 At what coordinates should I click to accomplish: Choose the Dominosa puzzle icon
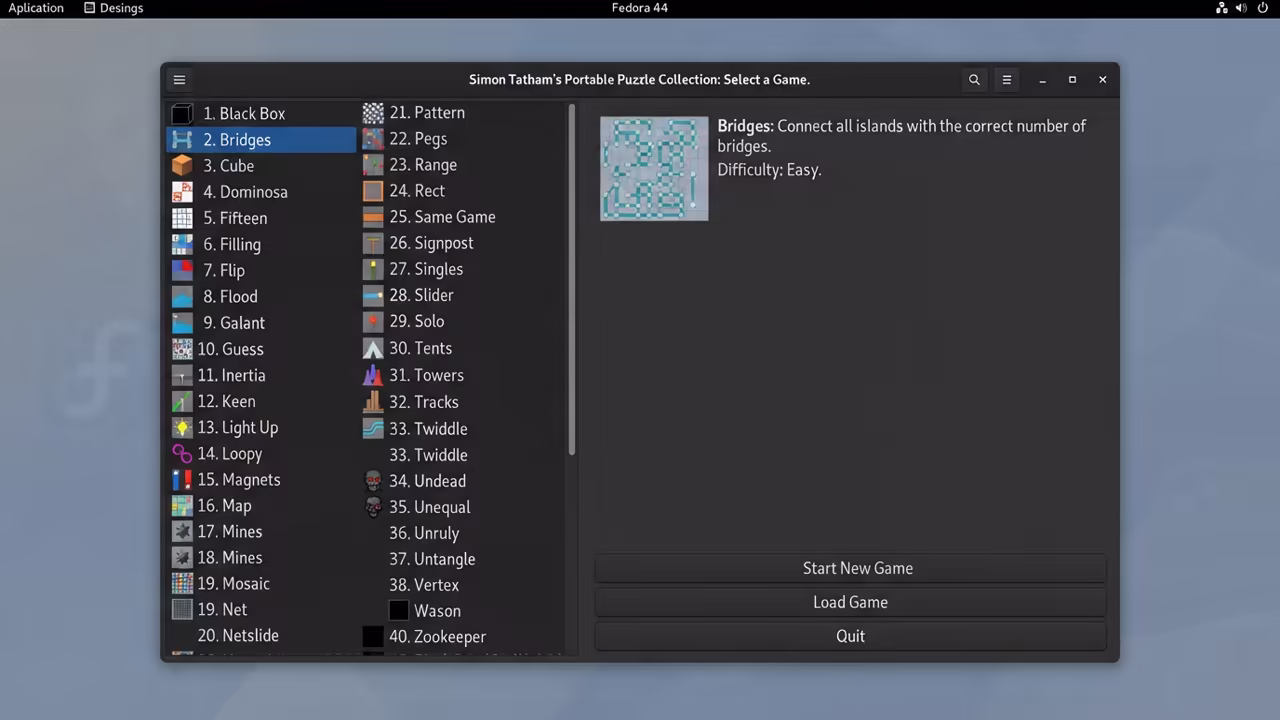pyautogui.click(x=182, y=192)
